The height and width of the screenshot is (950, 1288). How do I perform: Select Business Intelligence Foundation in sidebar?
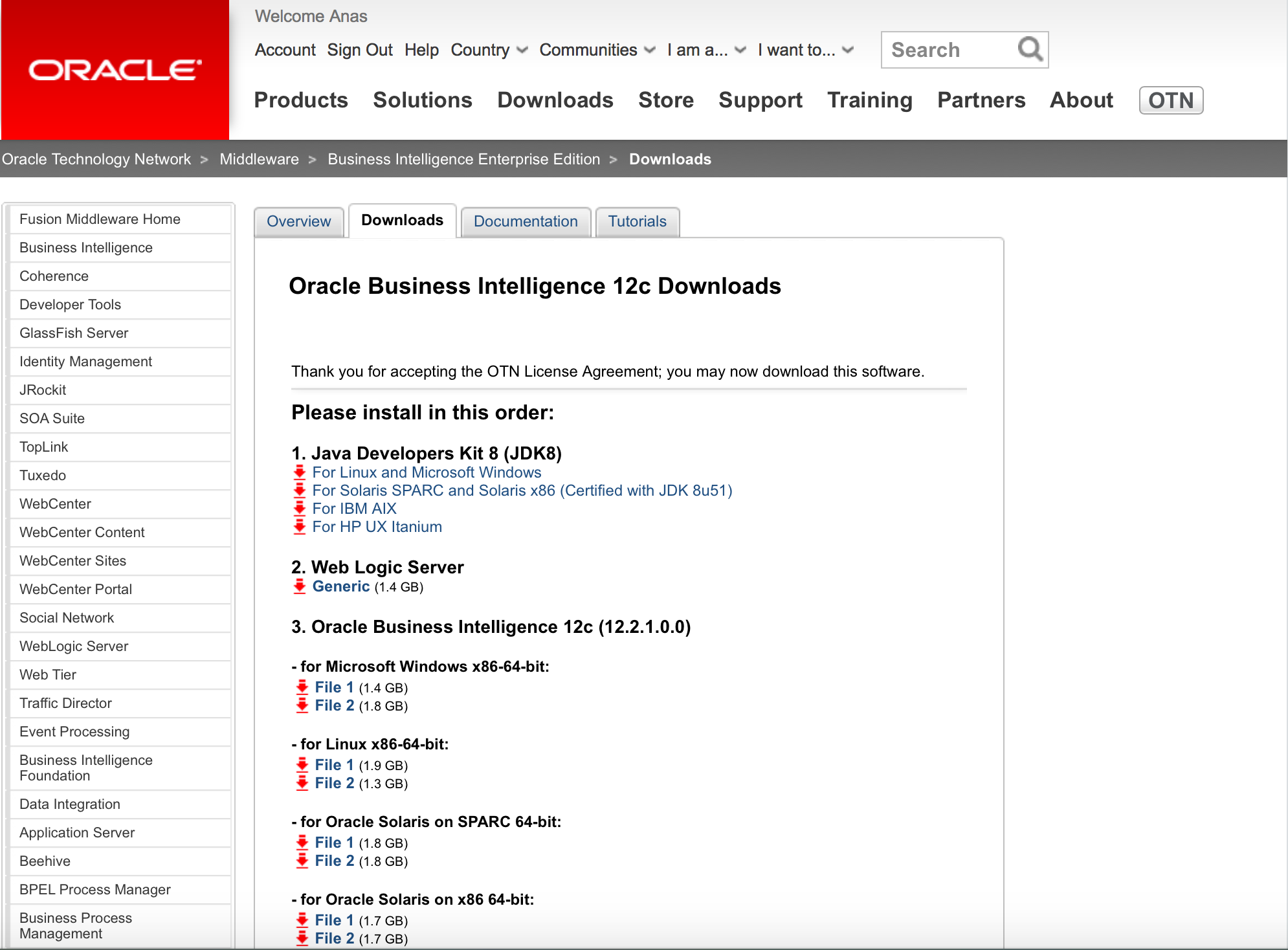pos(120,768)
